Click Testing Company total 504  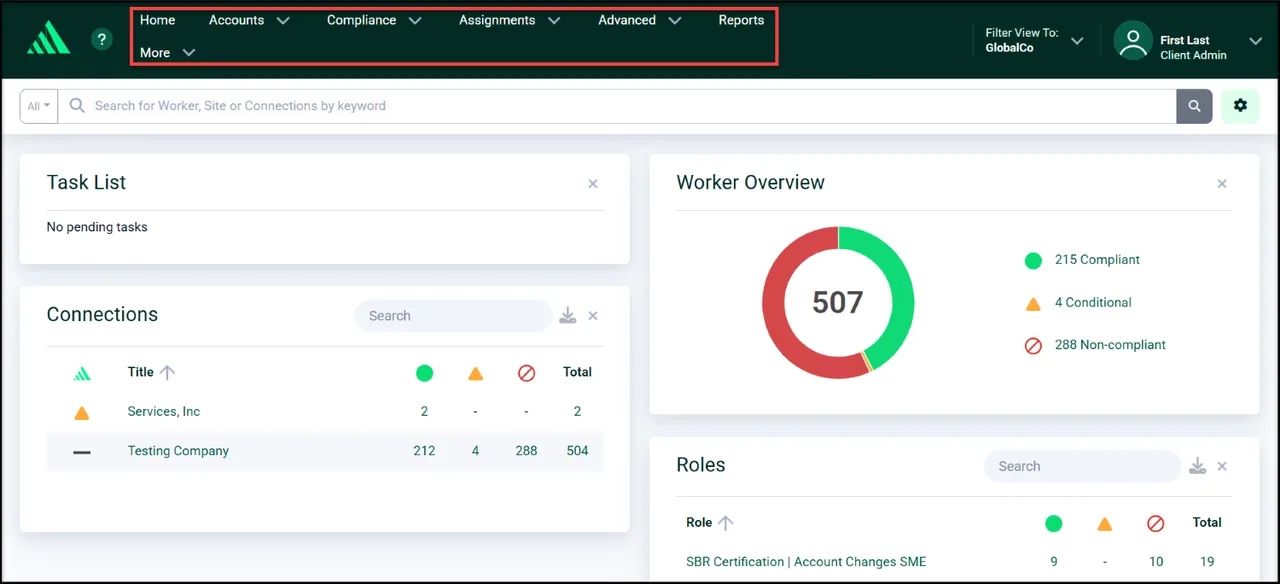coord(577,451)
